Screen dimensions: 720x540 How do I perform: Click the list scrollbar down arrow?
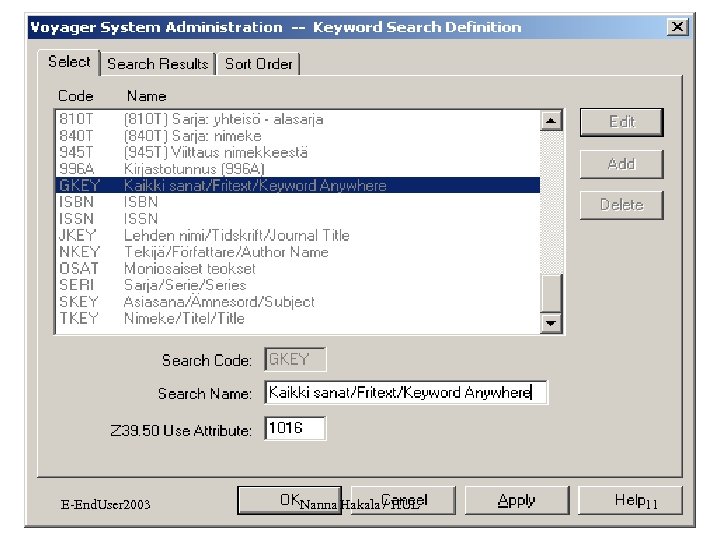point(551,323)
